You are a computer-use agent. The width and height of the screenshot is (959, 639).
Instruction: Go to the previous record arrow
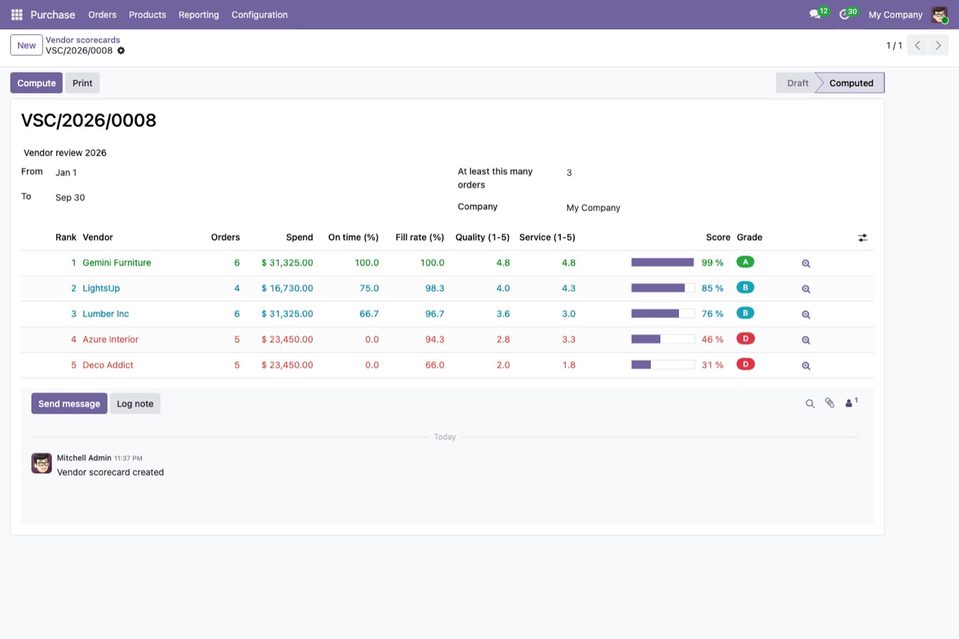(917, 45)
